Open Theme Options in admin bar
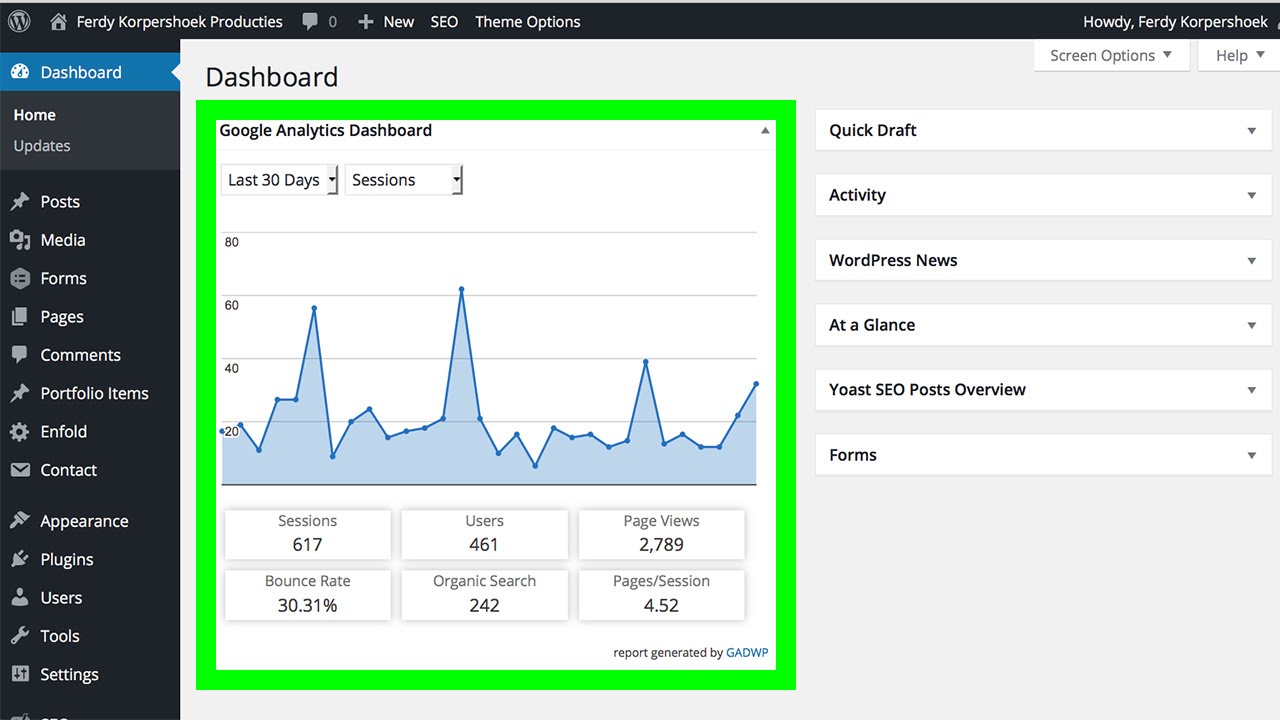Viewport: 1280px width, 720px height. [528, 21]
